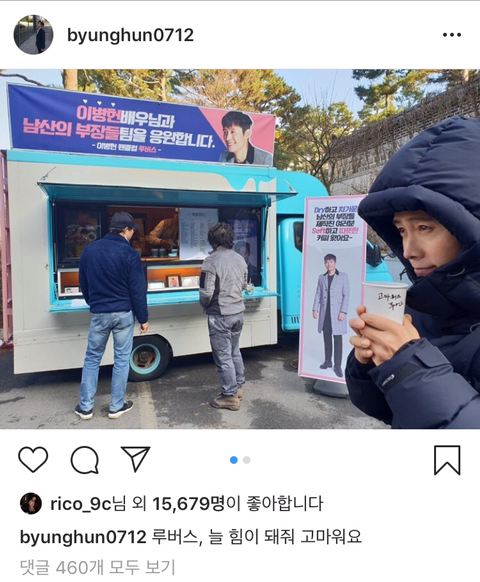Tap the menu board inside truck window
The width and height of the screenshot is (480, 582).
198,233
